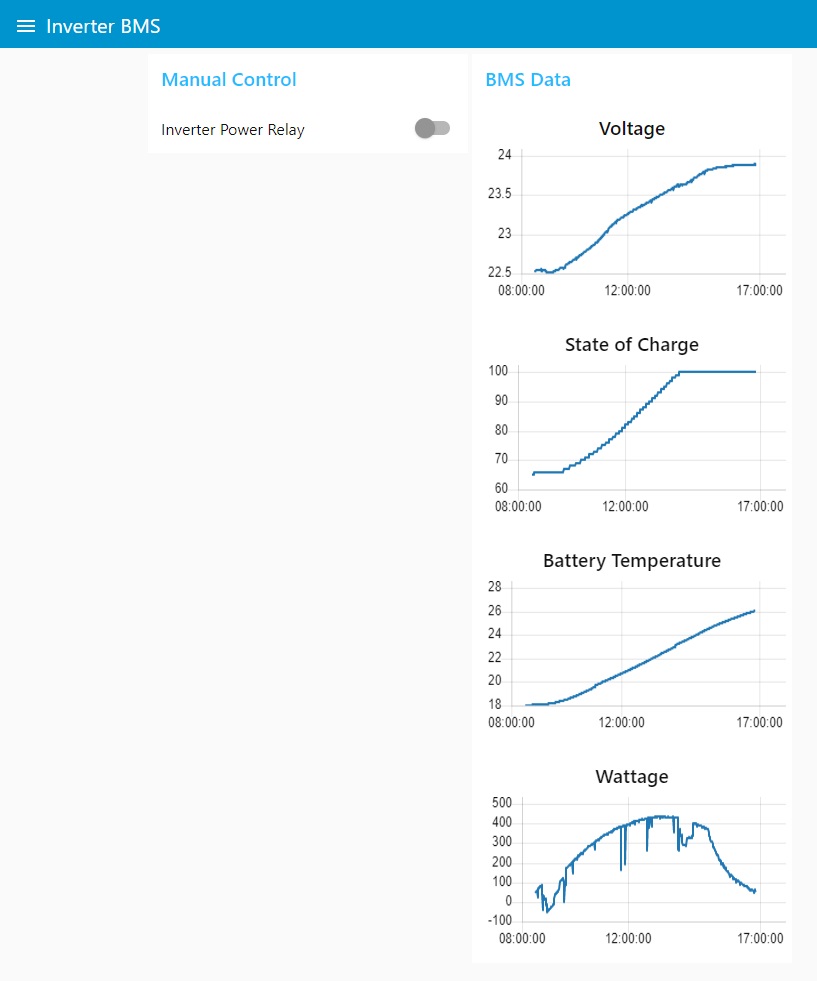Click the 17:00:00 tick on Wattage chart
Viewport: 817px width, 981px height.
click(x=760, y=938)
